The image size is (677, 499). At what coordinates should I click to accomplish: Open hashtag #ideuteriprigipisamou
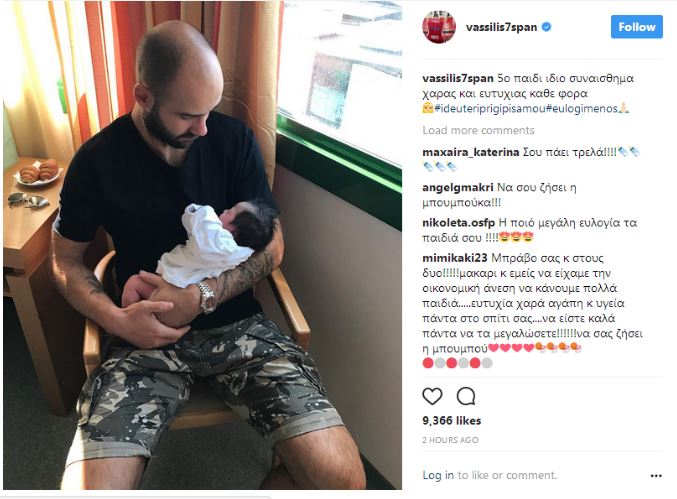coord(490,109)
